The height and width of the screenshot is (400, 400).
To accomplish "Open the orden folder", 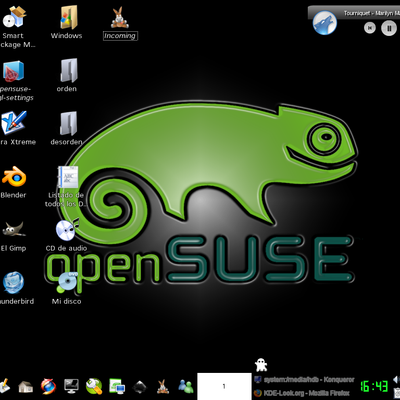I will pos(68,70).
